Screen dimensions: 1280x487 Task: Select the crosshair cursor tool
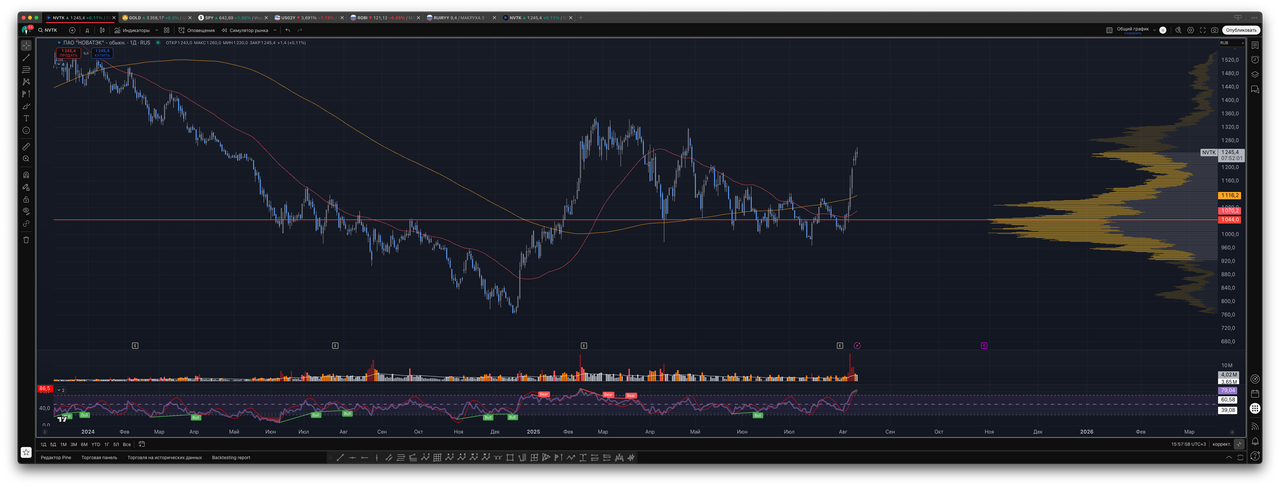click(26, 46)
